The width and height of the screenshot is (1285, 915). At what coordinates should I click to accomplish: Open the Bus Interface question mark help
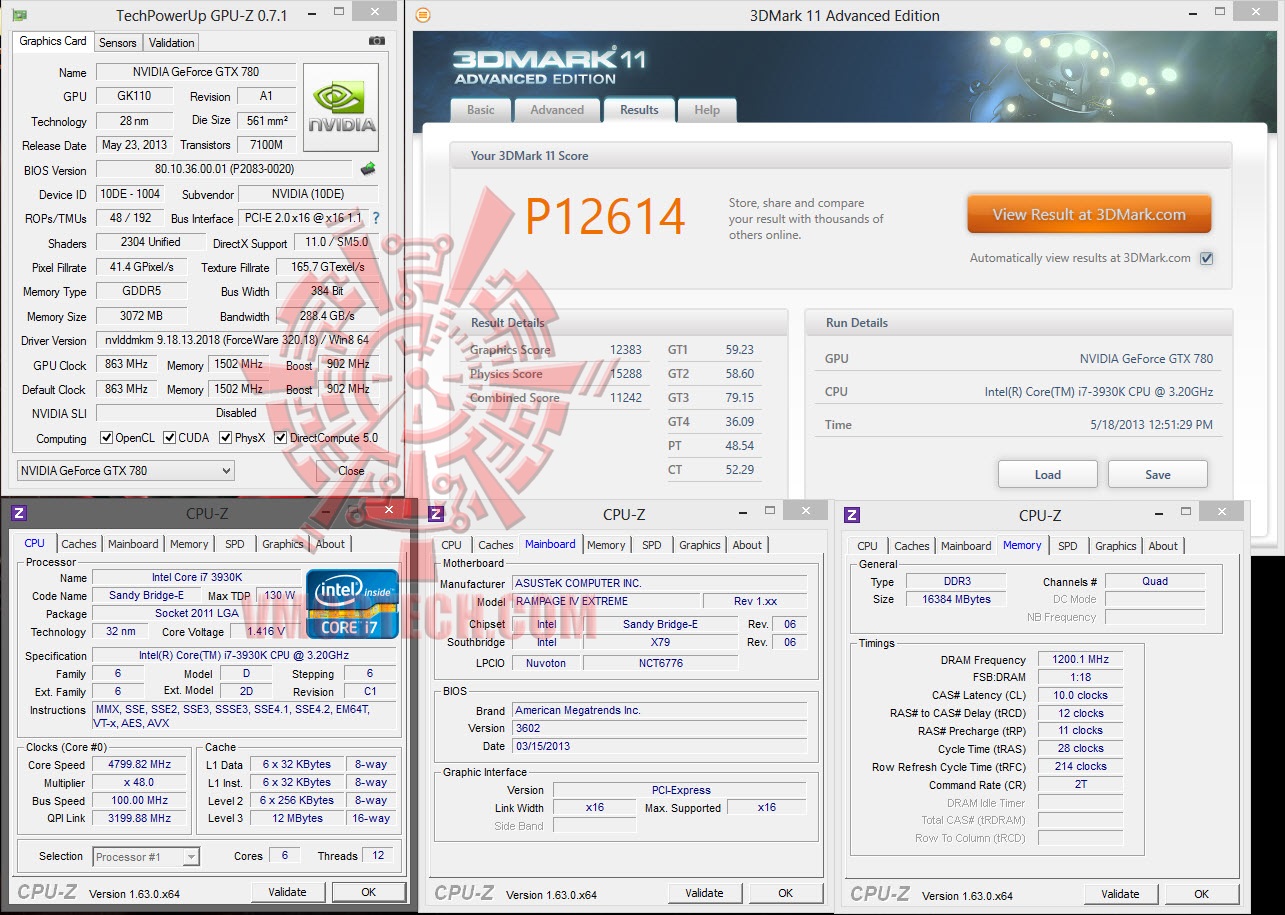(x=376, y=218)
